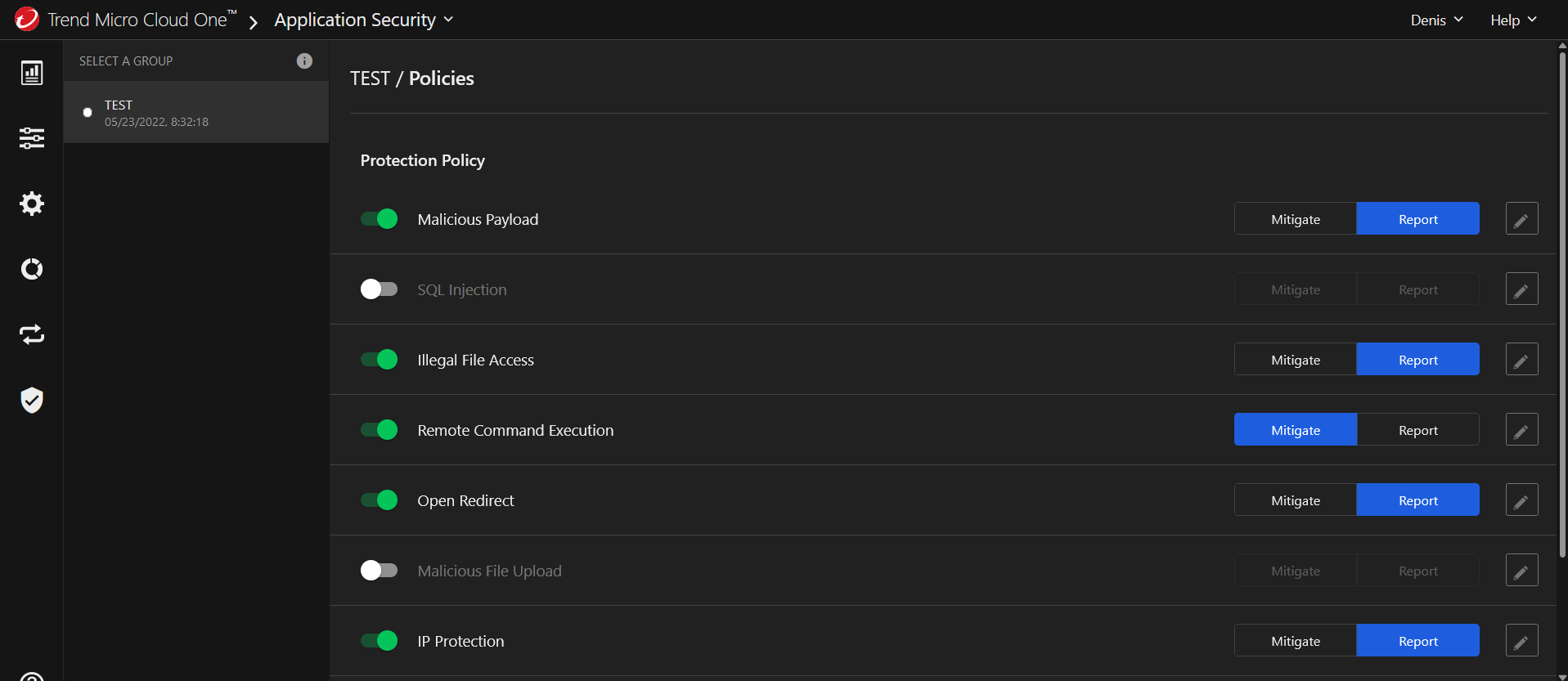The image size is (1568, 681).
Task: Turn on Malicious File Upload protection
Action: tap(380, 571)
